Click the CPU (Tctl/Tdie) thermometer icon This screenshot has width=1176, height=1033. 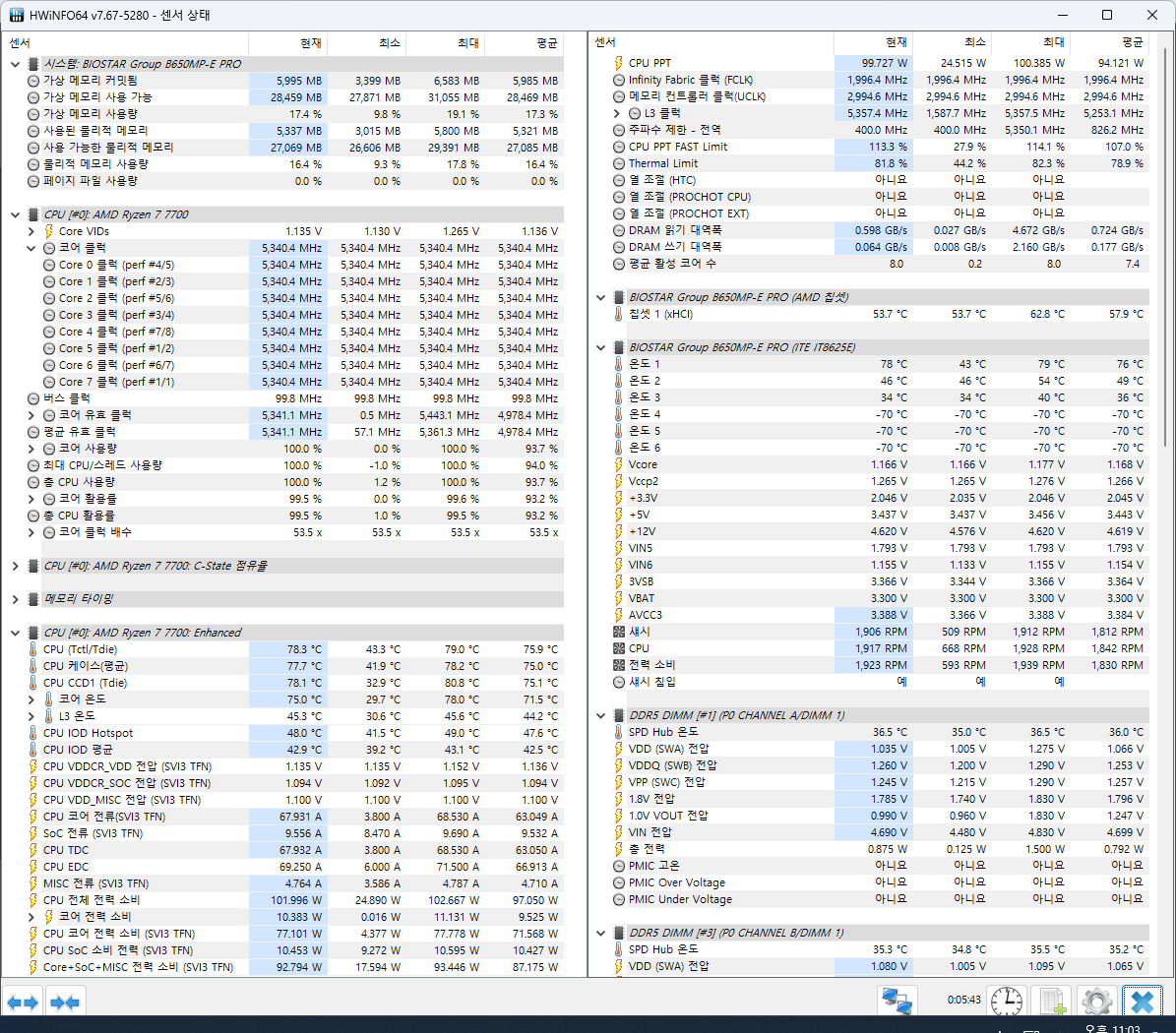tap(33, 649)
